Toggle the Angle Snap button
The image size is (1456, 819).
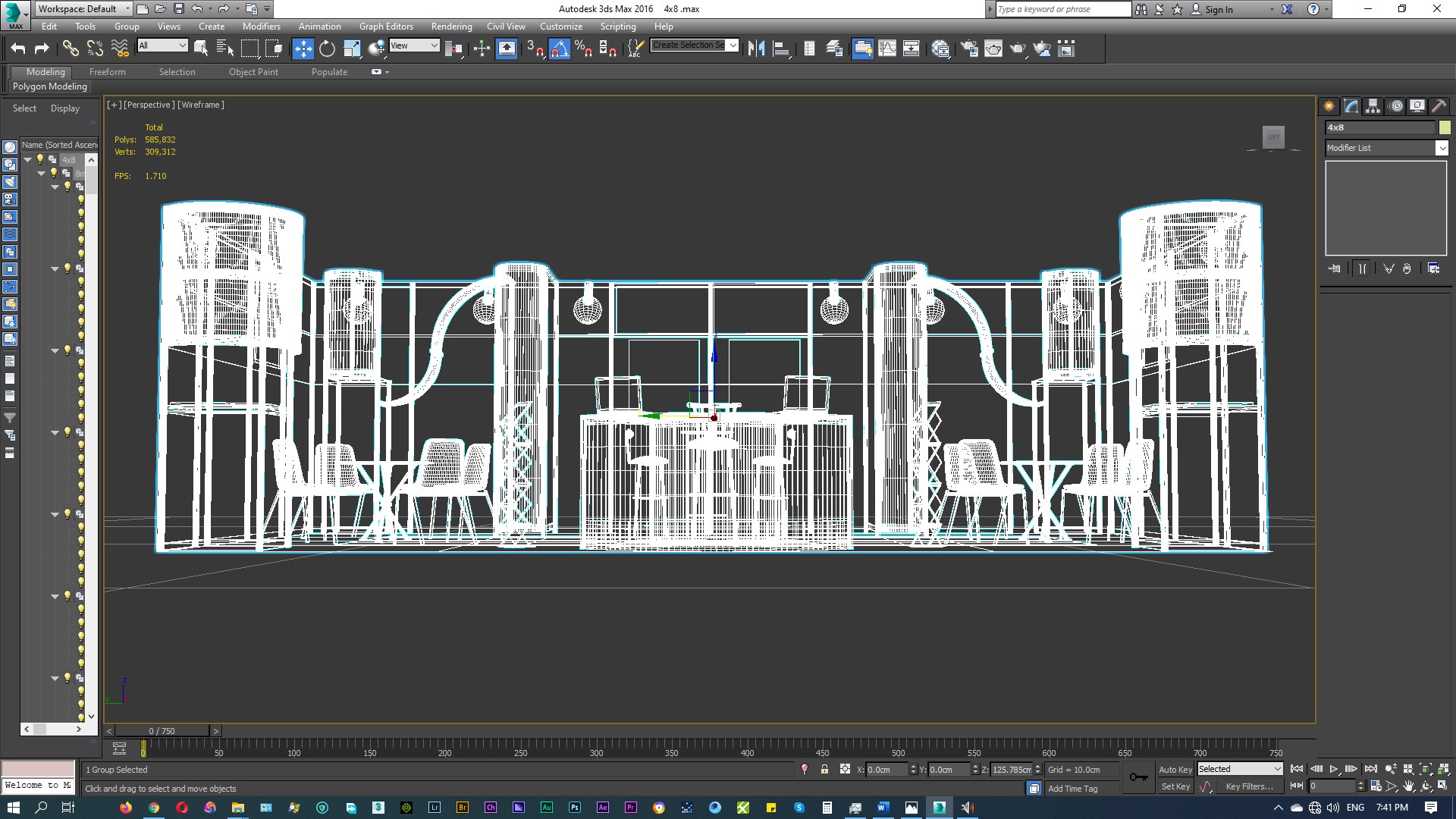559,49
